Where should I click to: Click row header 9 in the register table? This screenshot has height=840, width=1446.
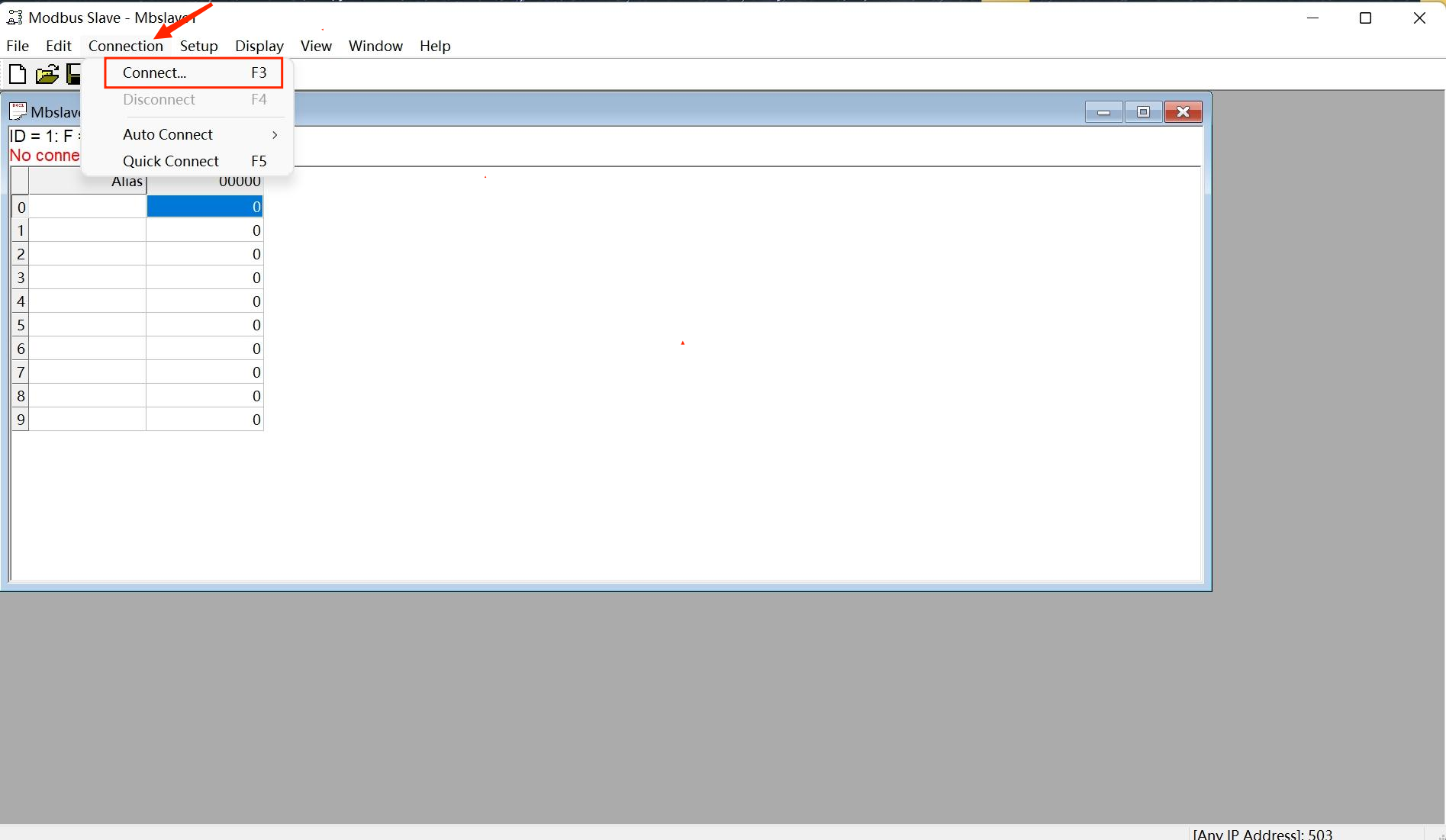pyautogui.click(x=21, y=420)
